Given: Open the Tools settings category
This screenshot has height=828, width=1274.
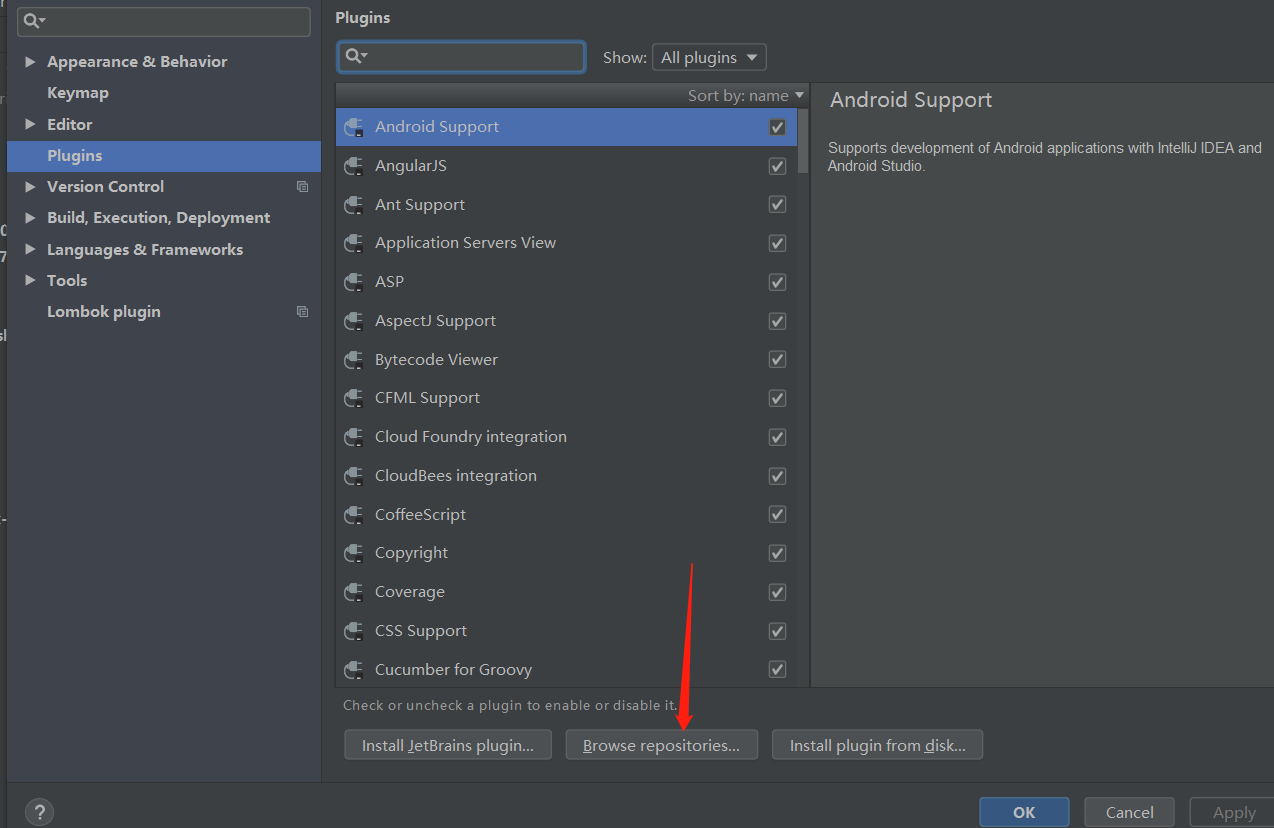Looking at the screenshot, I should (x=67, y=281).
